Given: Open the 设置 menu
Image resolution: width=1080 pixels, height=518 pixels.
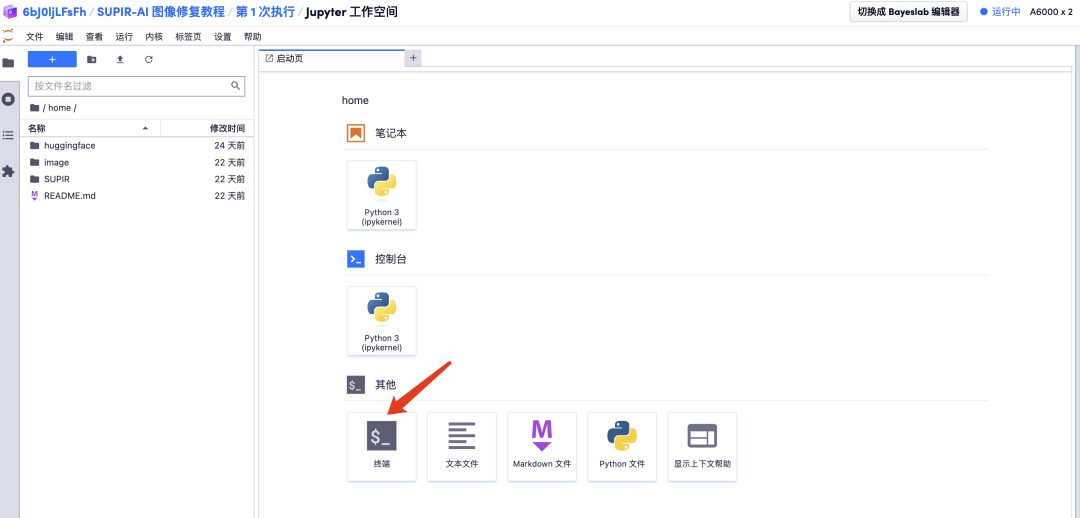Looking at the screenshot, I should tap(222, 37).
